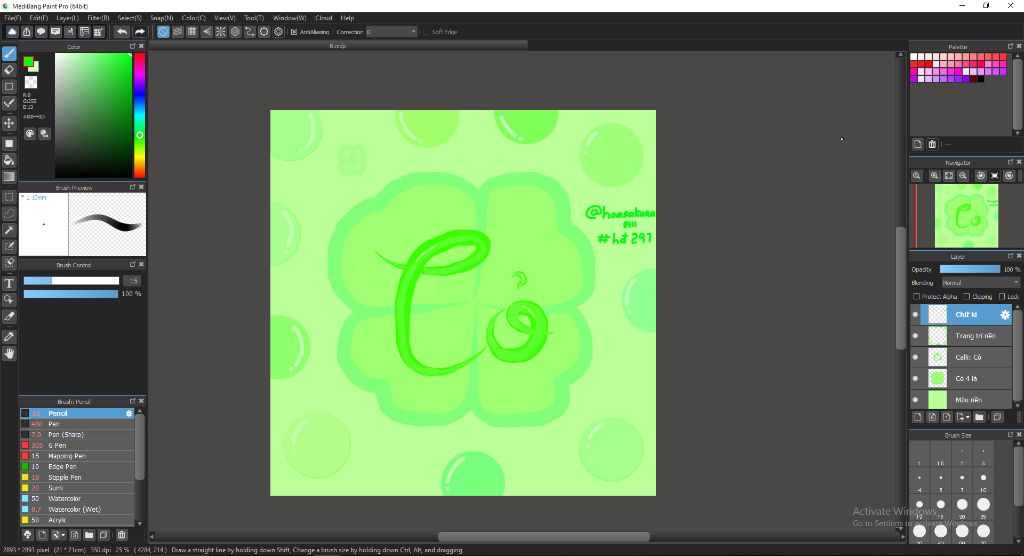Viewport: 1024px width, 556px height.
Task: Toggle the layer Lock checkbox
Action: point(1002,297)
